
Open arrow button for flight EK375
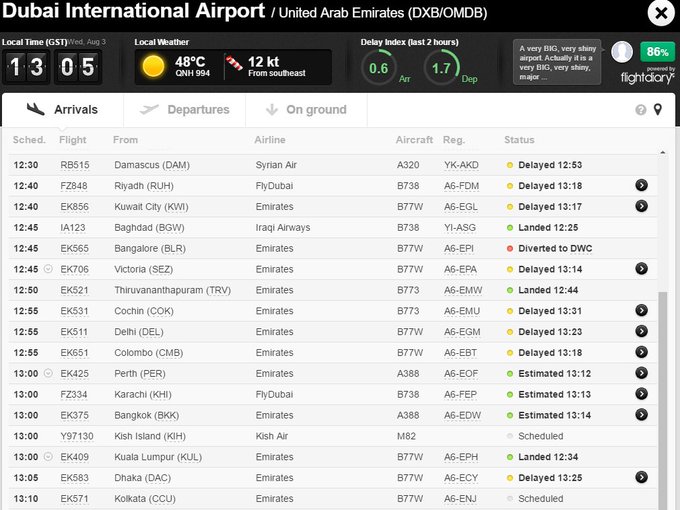[x=641, y=414]
